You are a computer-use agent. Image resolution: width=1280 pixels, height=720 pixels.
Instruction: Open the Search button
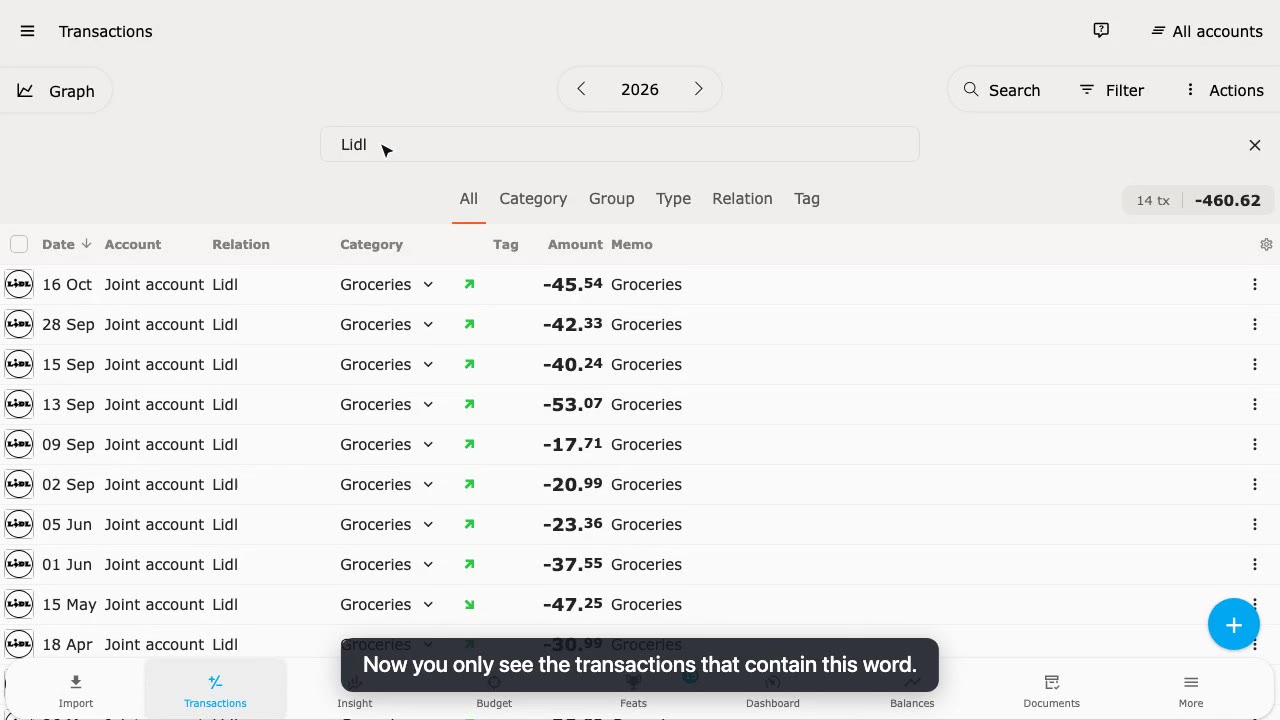(1002, 90)
